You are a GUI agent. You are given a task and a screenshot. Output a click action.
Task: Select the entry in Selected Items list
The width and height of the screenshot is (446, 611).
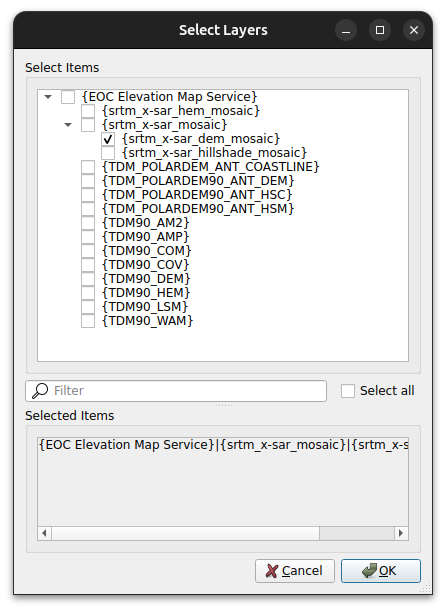[x=223, y=445]
